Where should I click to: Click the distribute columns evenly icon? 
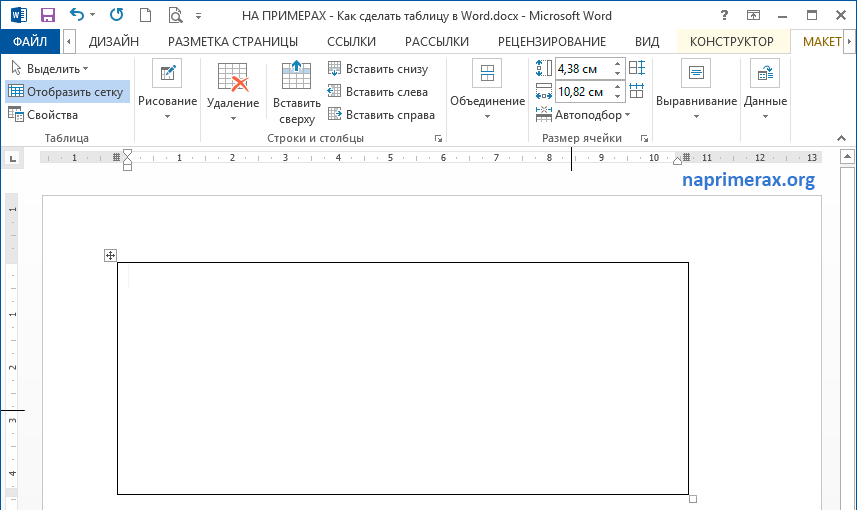click(637, 91)
